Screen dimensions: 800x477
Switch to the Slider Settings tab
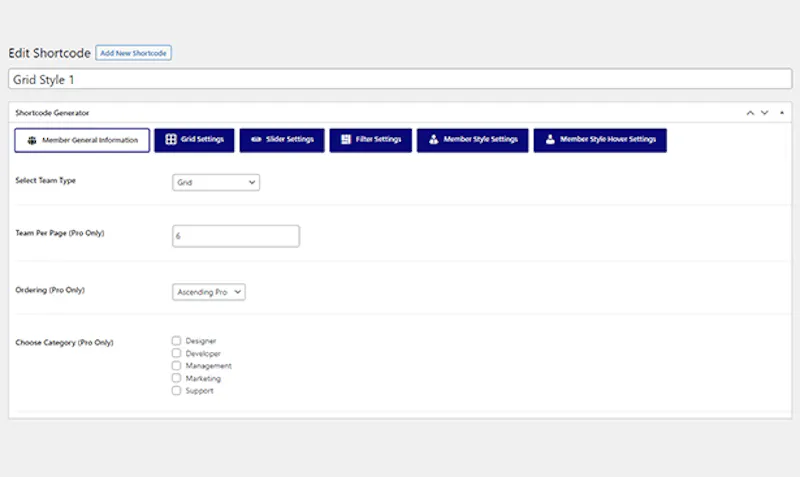(x=282, y=140)
